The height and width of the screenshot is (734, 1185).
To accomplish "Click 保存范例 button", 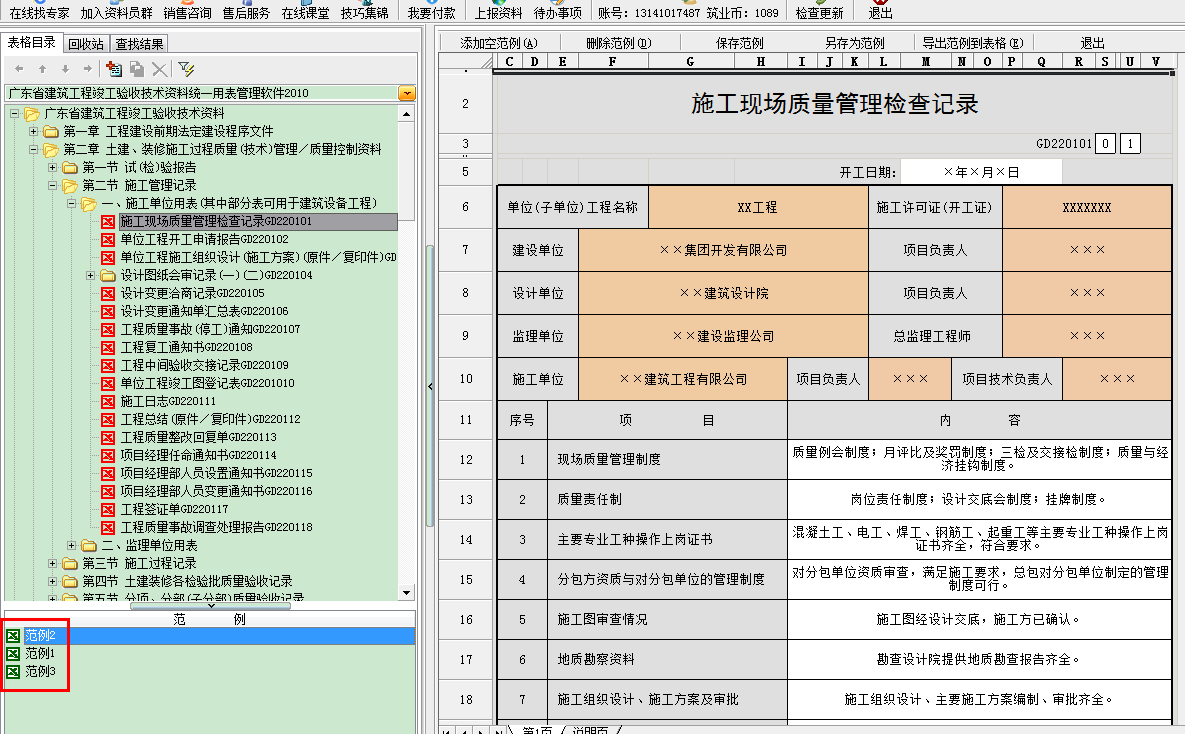I will coord(739,43).
